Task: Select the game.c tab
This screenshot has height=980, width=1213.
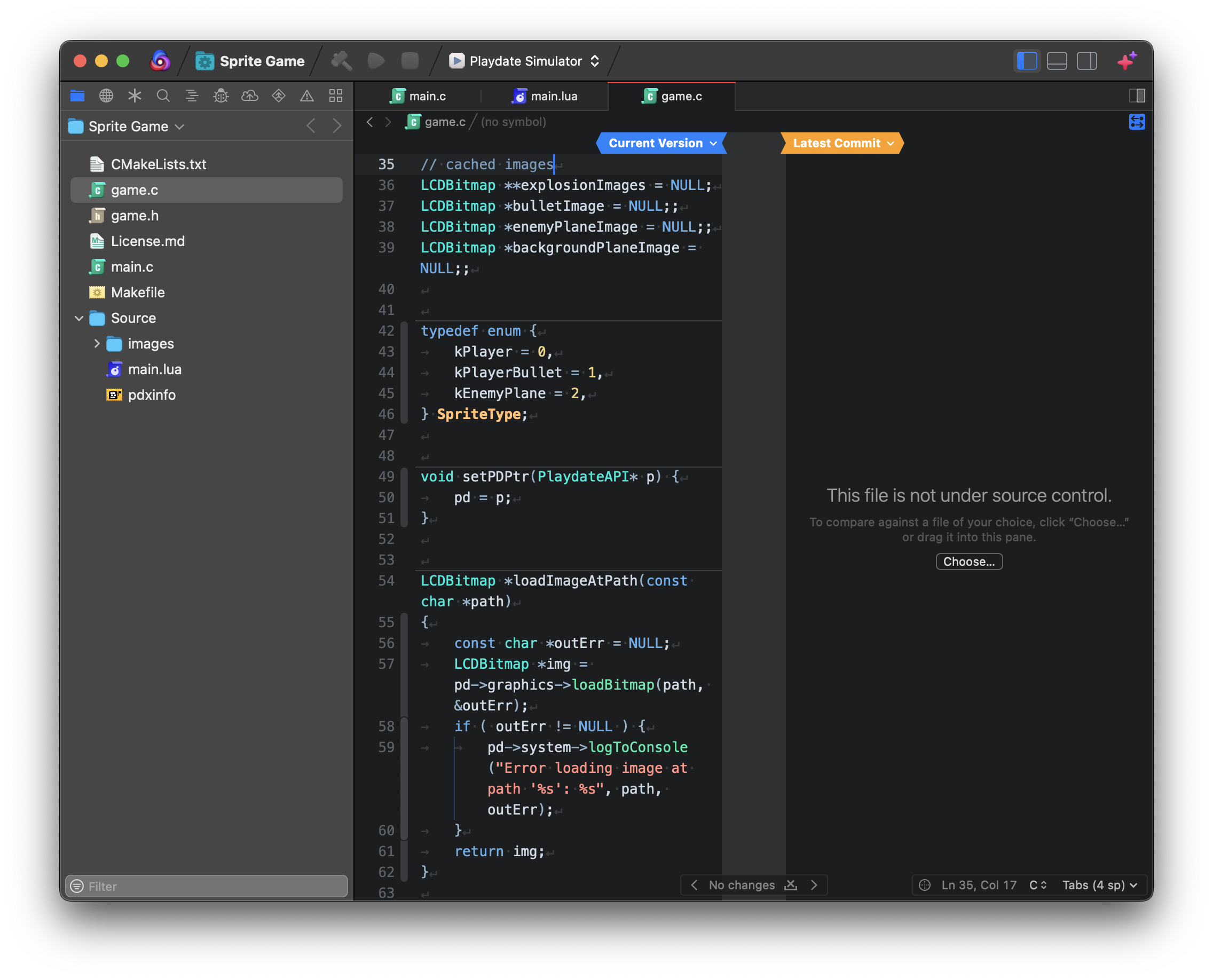Action: [672, 96]
